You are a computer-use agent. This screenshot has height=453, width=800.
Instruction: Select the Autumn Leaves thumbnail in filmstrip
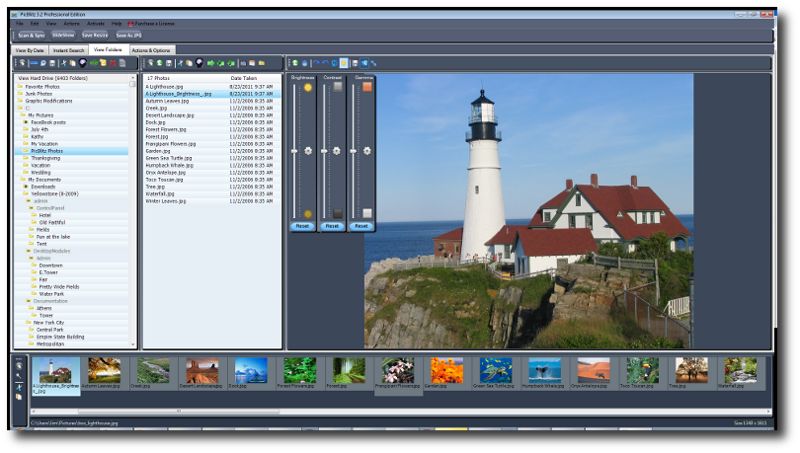pos(104,372)
